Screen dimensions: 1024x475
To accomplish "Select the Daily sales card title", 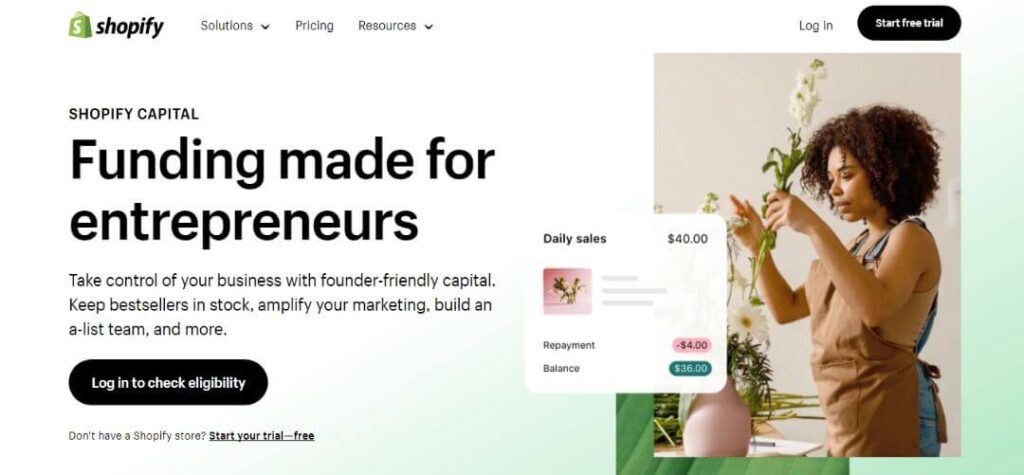I will click(575, 239).
